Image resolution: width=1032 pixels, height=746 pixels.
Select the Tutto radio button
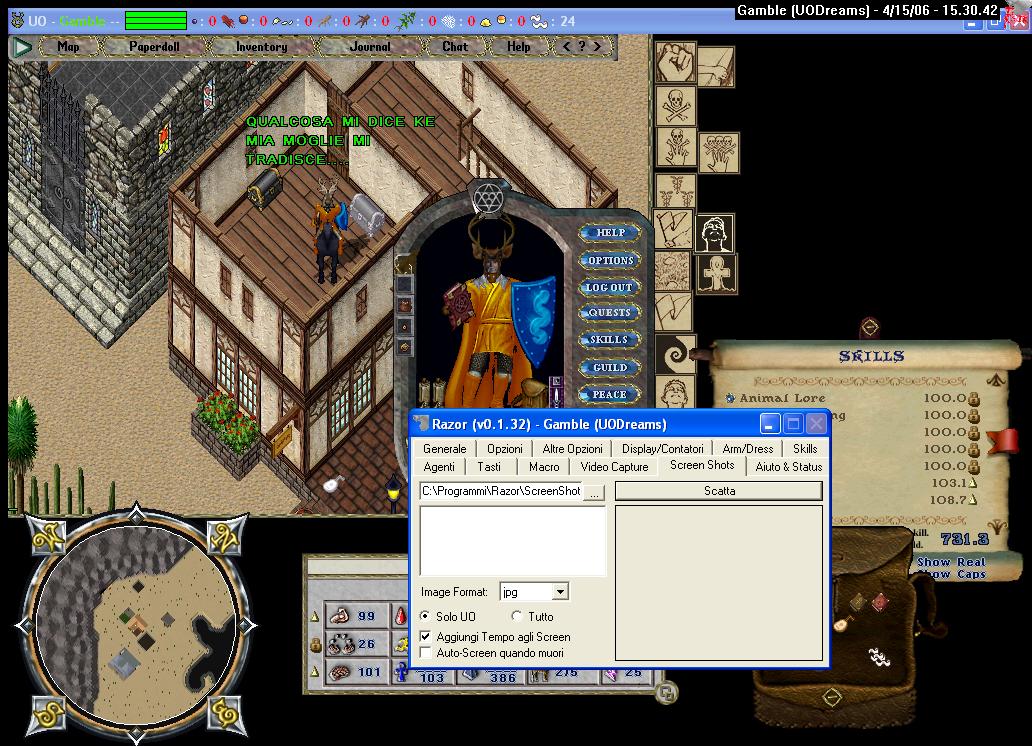[517, 616]
